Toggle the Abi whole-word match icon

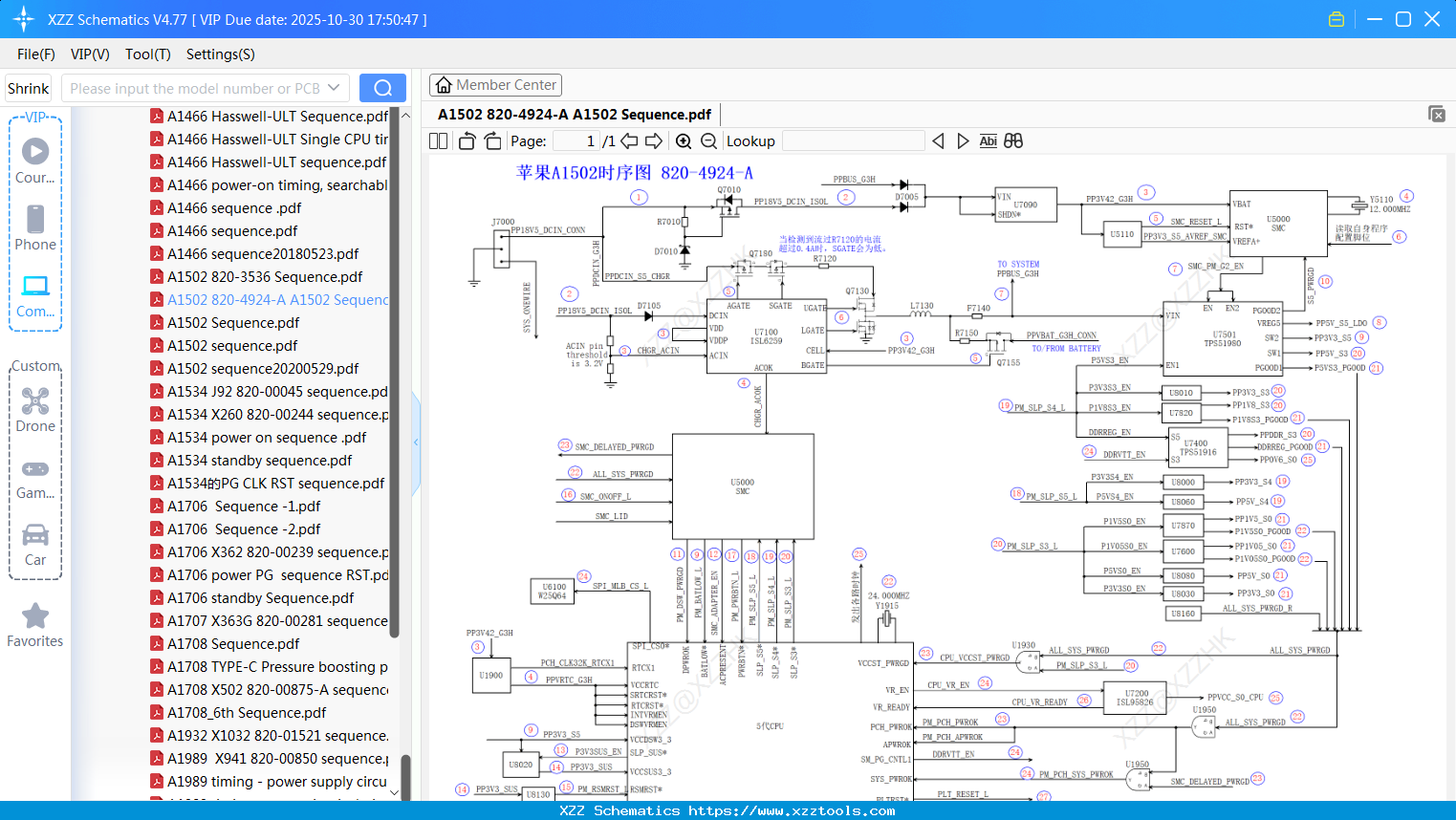tap(988, 141)
